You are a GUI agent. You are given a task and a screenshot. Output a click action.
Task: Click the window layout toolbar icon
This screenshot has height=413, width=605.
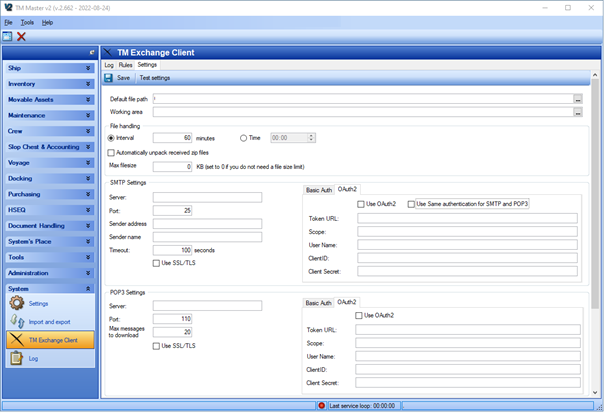pyautogui.click(x=7, y=36)
